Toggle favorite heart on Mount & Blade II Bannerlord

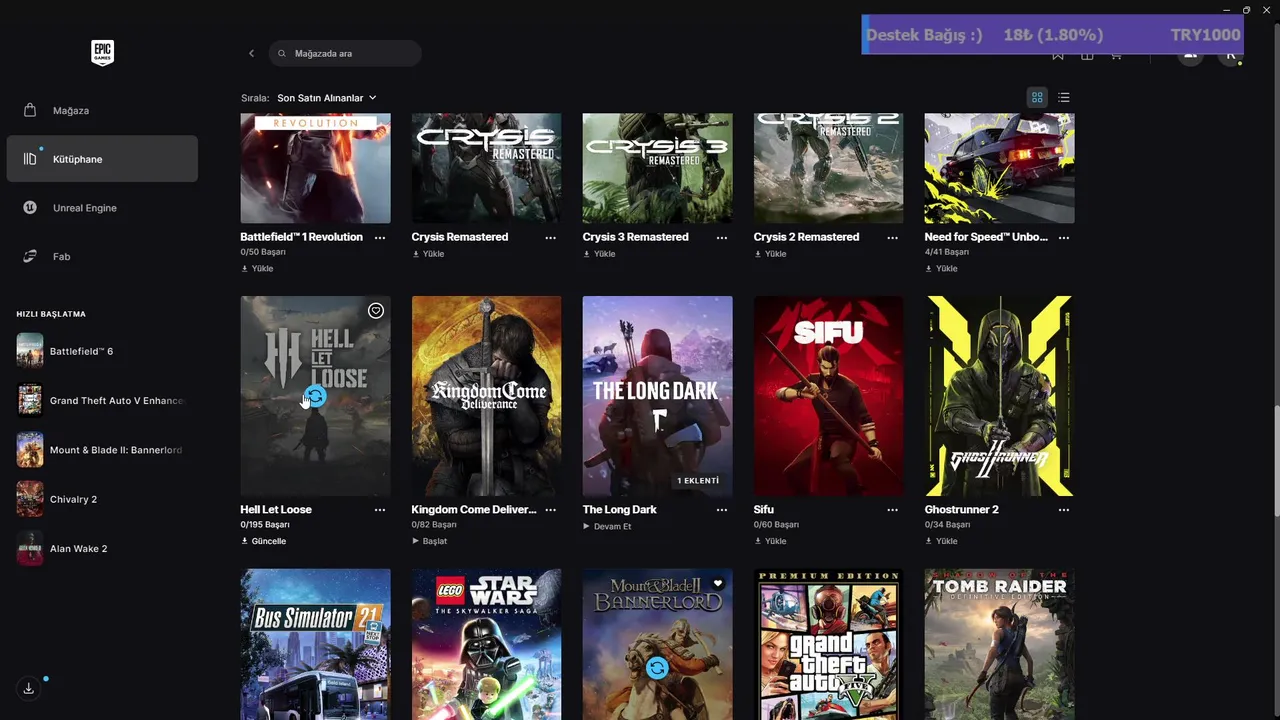718,584
